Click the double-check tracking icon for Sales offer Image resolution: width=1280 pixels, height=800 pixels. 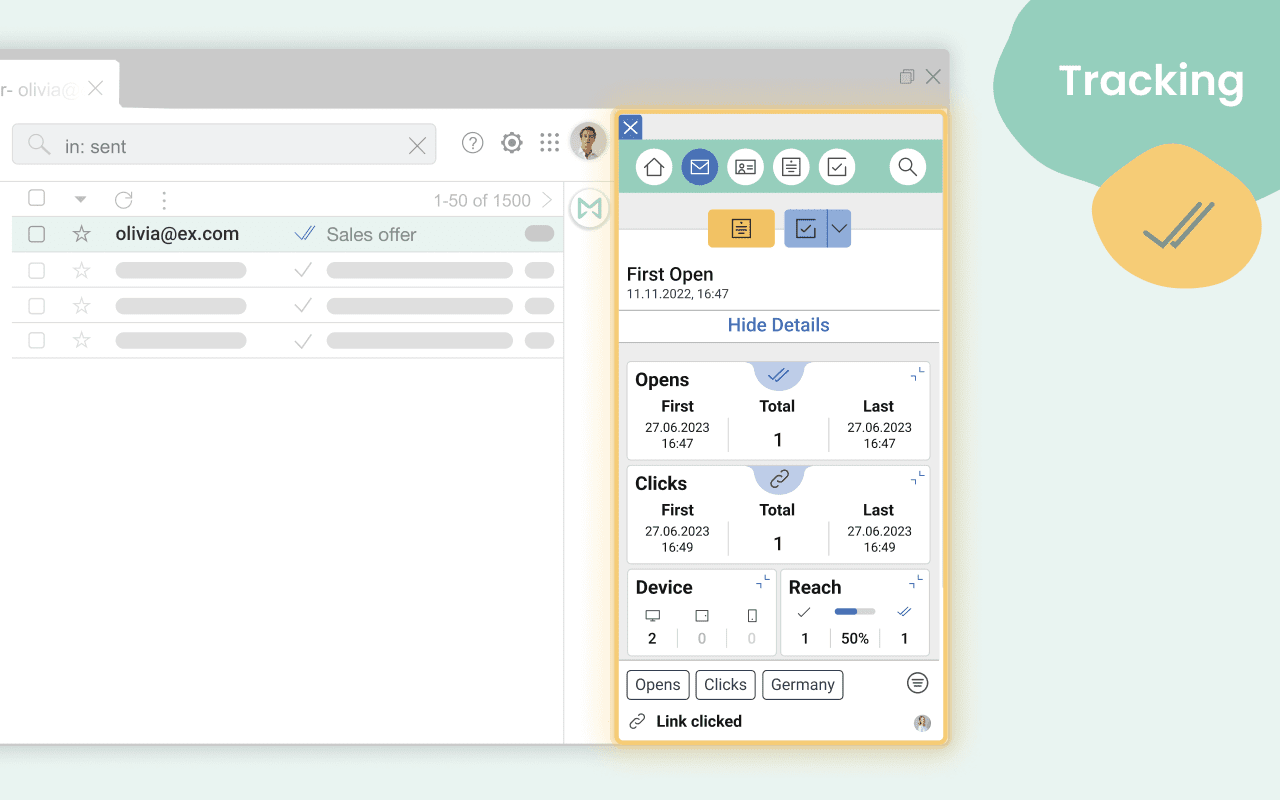[x=305, y=234]
